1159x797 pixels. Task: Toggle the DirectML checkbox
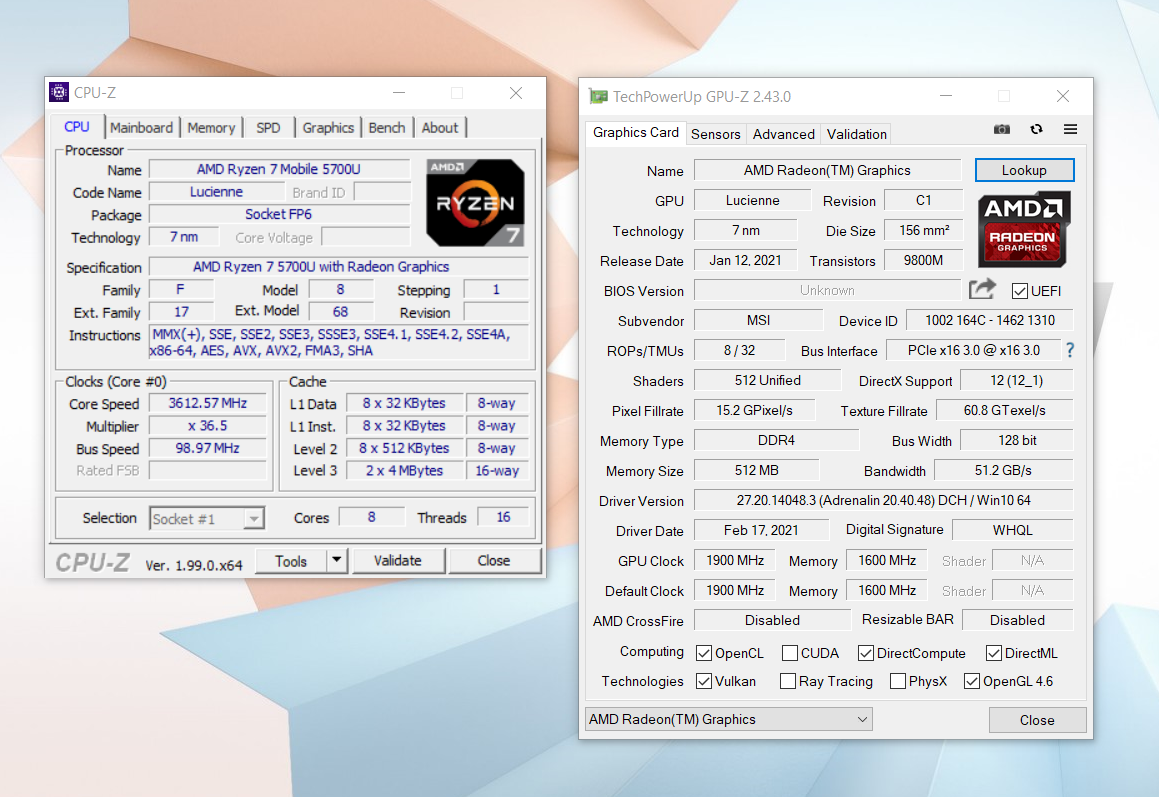[993, 653]
